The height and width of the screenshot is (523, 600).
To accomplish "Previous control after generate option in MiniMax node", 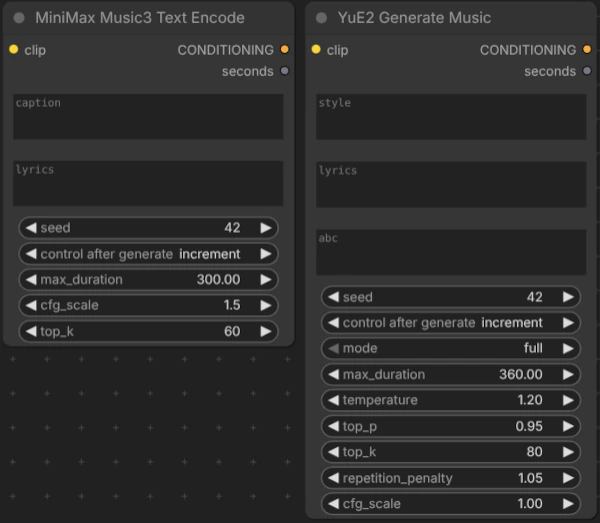I will pyautogui.click(x=31, y=254).
